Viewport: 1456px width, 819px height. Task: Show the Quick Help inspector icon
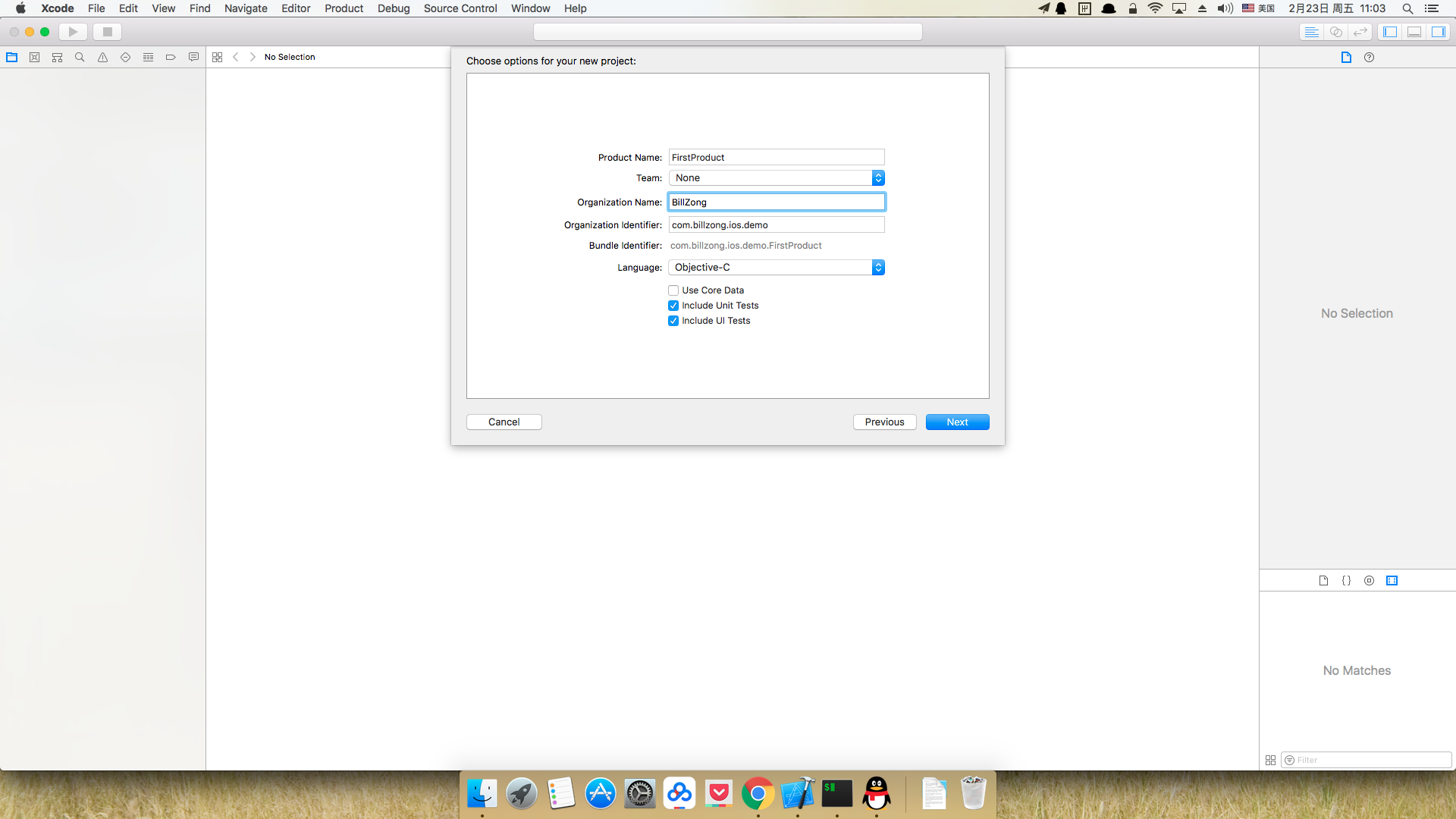click(x=1369, y=57)
